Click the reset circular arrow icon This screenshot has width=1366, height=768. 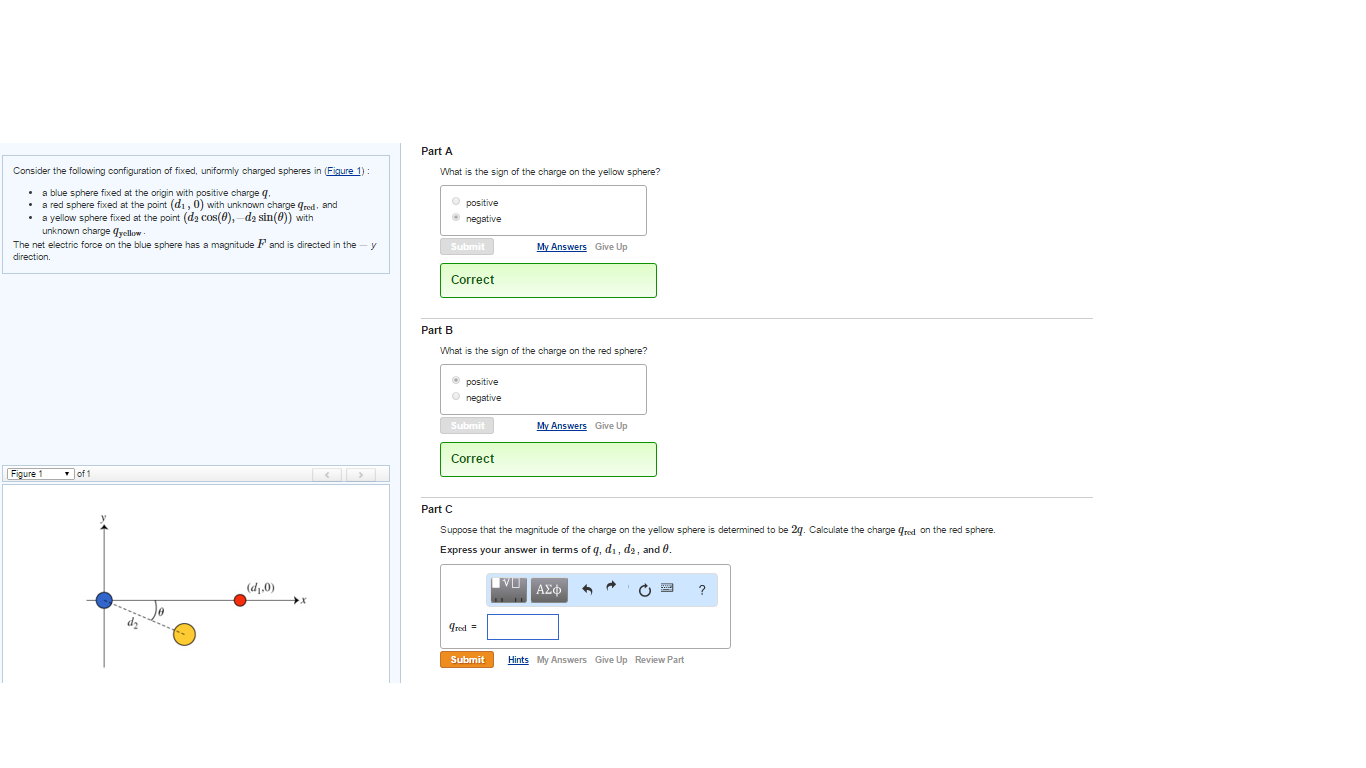click(x=643, y=589)
